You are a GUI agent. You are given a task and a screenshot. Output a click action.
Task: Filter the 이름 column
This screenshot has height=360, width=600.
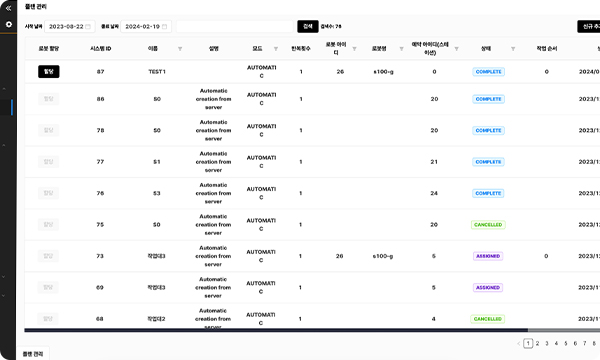(x=180, y=49)
